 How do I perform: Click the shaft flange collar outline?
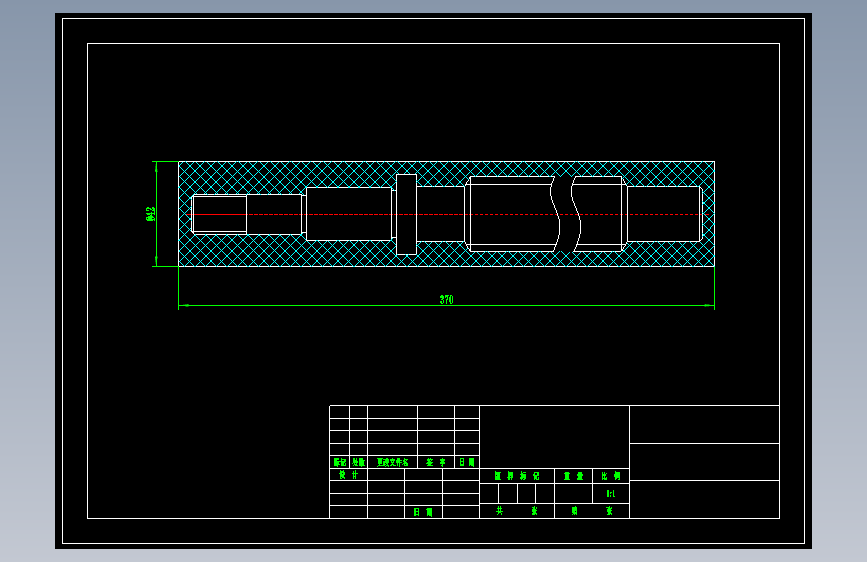point(406,215)
